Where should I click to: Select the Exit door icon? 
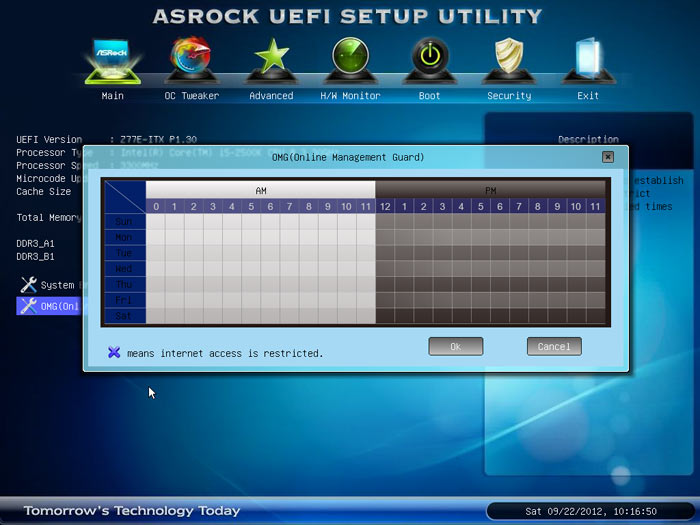[x=588, y=60]
